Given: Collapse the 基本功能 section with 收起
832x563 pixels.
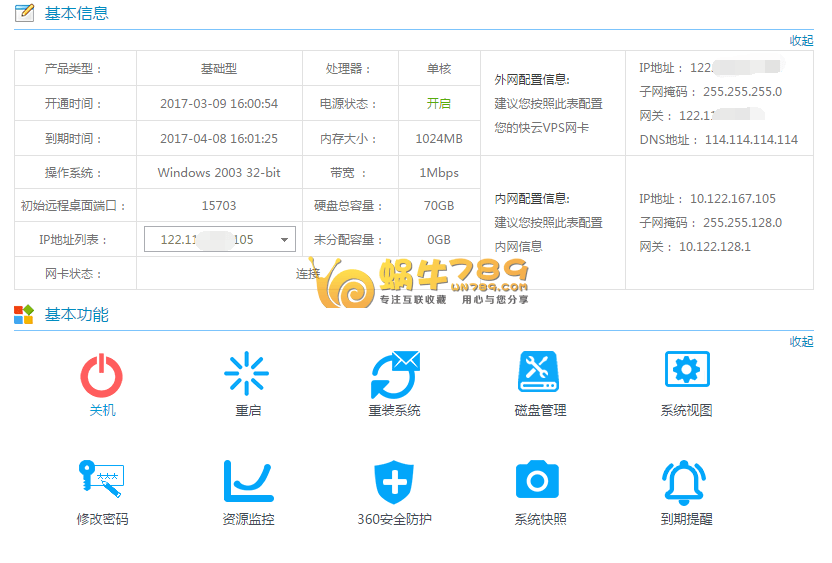Looking at the screenshot, I should (801, 341).
